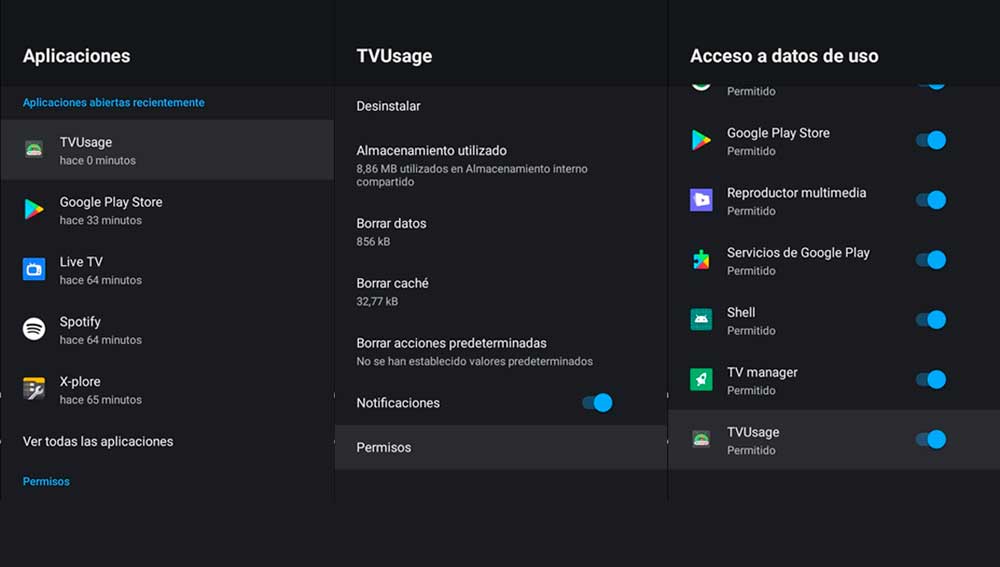Disable usage access for Google Play Store

(x=931, y=140)
